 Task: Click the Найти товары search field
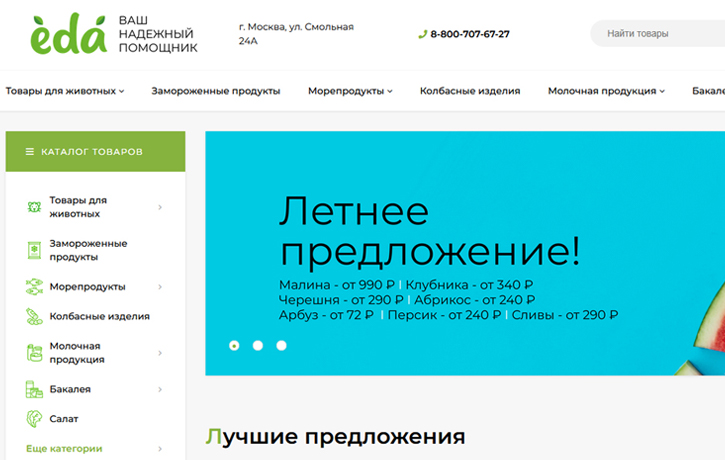click(657, 33)
